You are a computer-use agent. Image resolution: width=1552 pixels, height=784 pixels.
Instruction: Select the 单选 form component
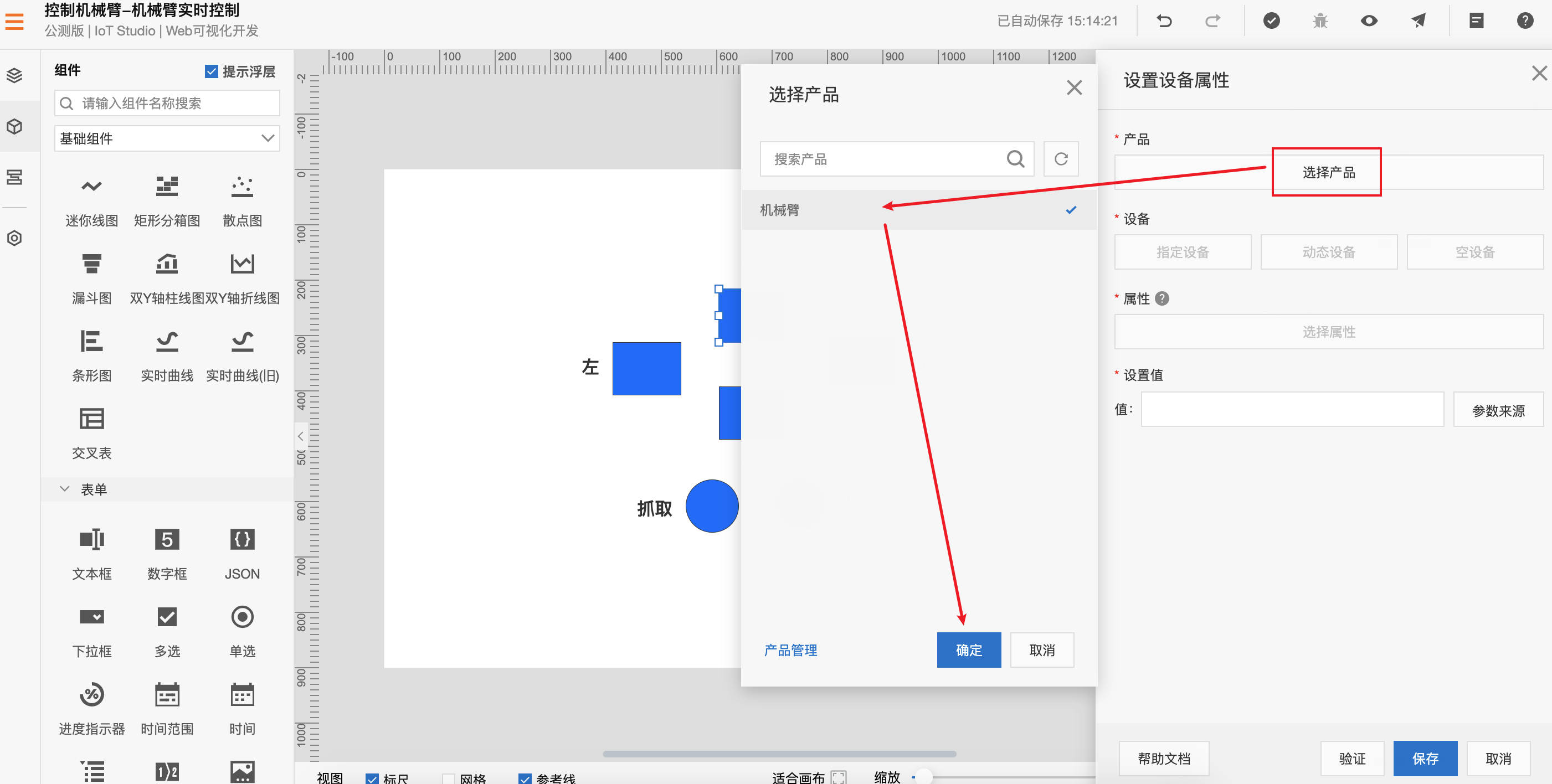pyautogui.click(x=242, y=632)
